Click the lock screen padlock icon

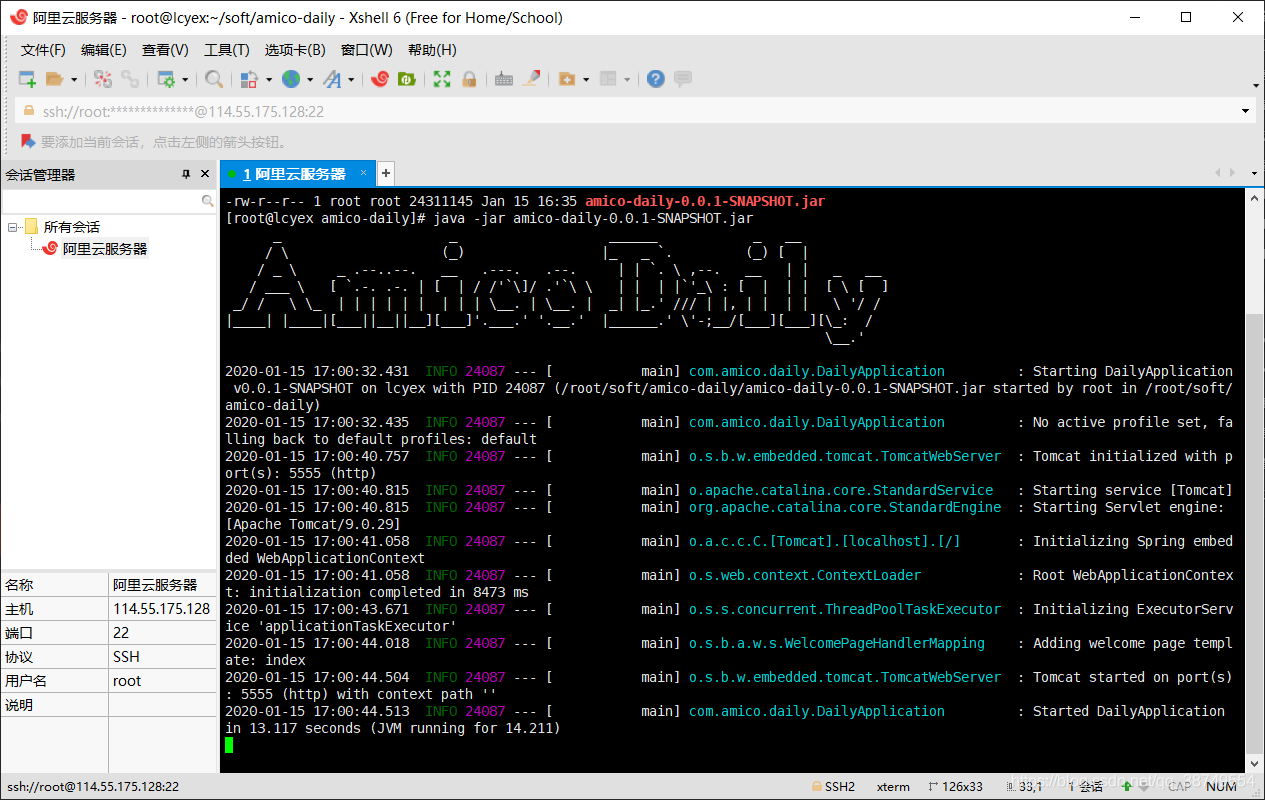coord(468,79)
